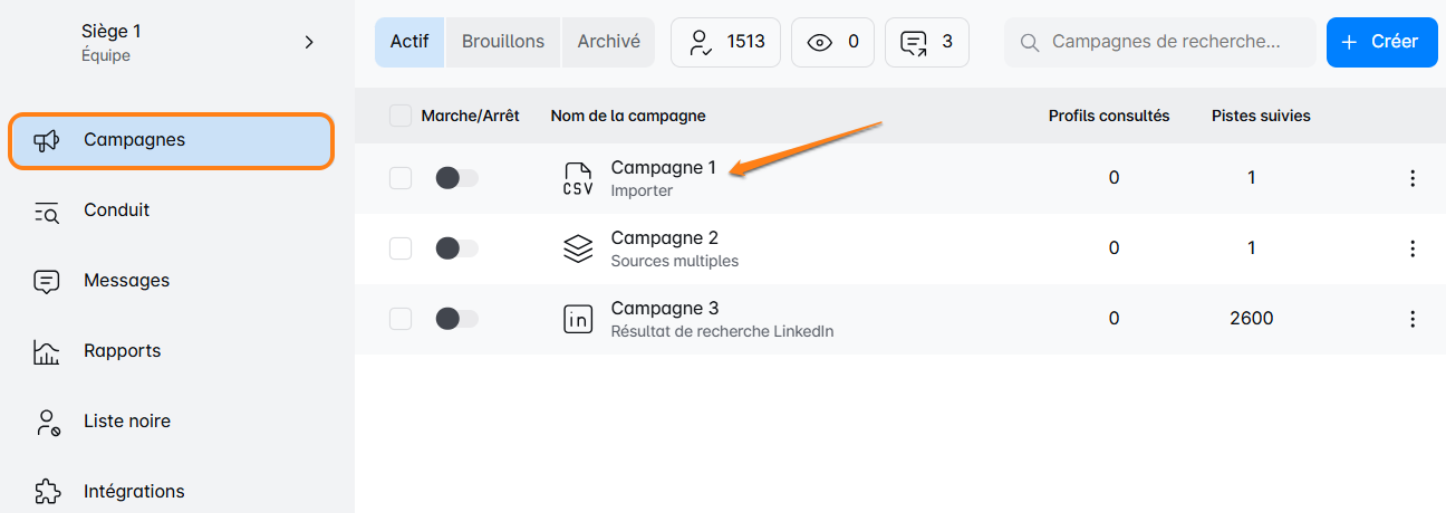Toggle Campagne 1 on/off switch
This screenshot has height=513, width=1446.
(457, 179)
